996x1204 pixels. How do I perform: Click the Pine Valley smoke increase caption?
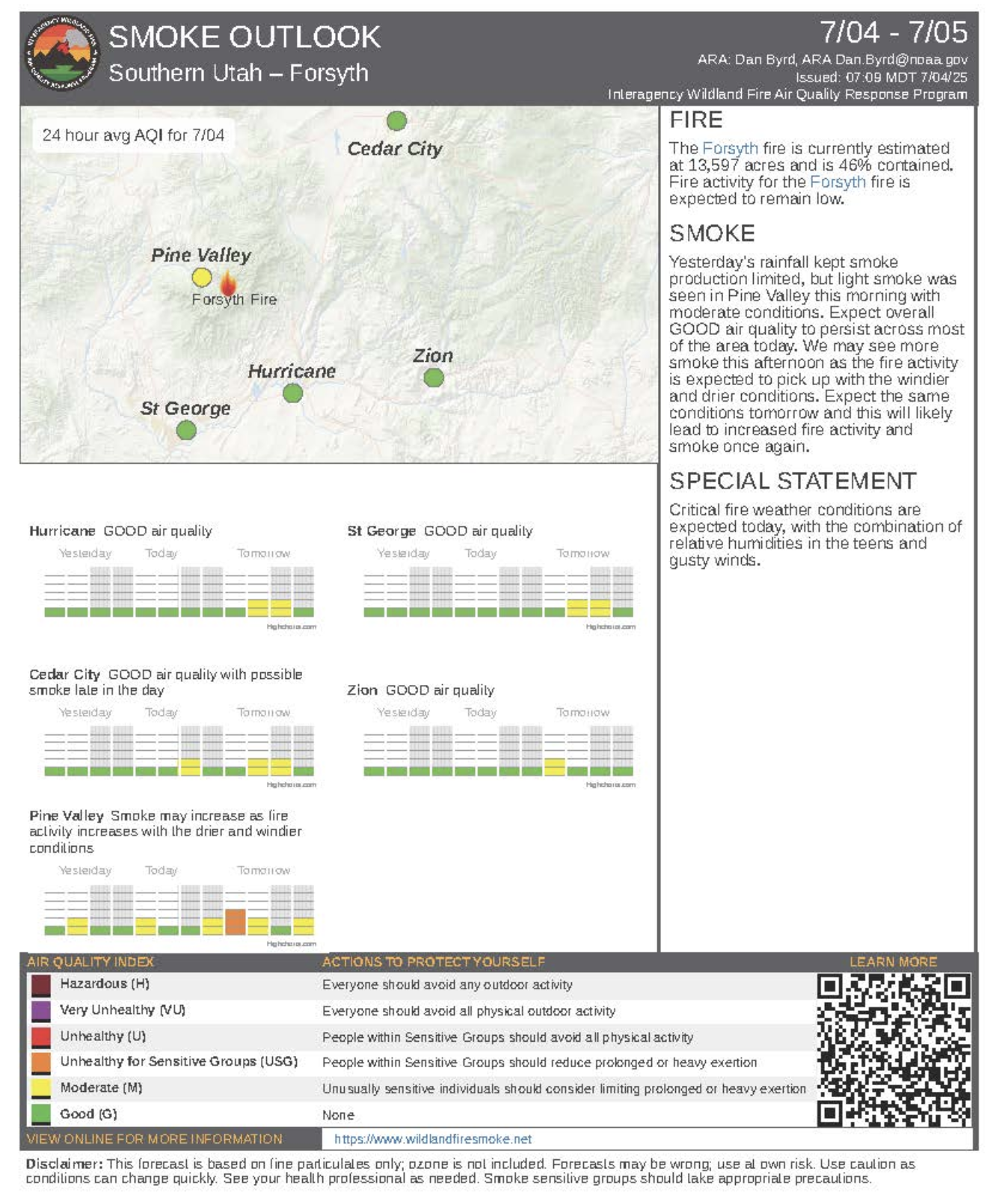tap(165, 832)
